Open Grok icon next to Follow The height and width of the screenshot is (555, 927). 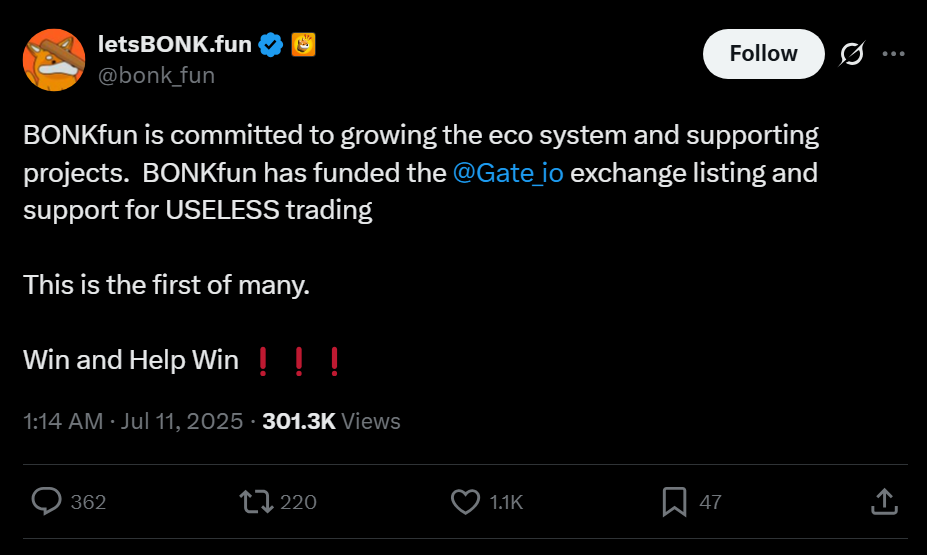coord(852,54)
